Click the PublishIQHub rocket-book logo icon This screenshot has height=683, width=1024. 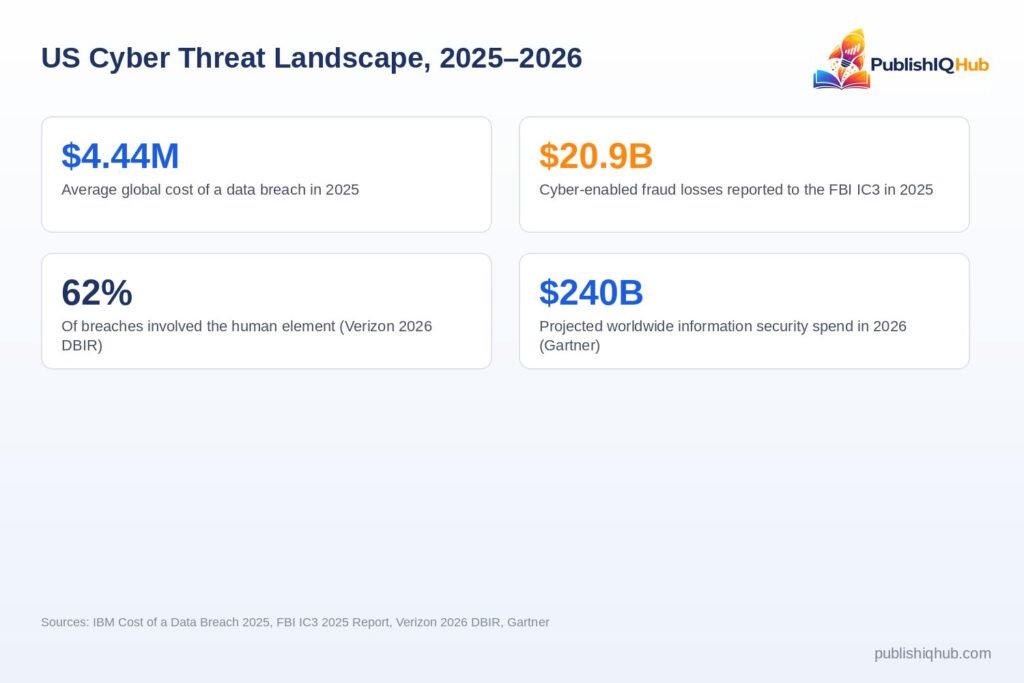pos(842,59)
